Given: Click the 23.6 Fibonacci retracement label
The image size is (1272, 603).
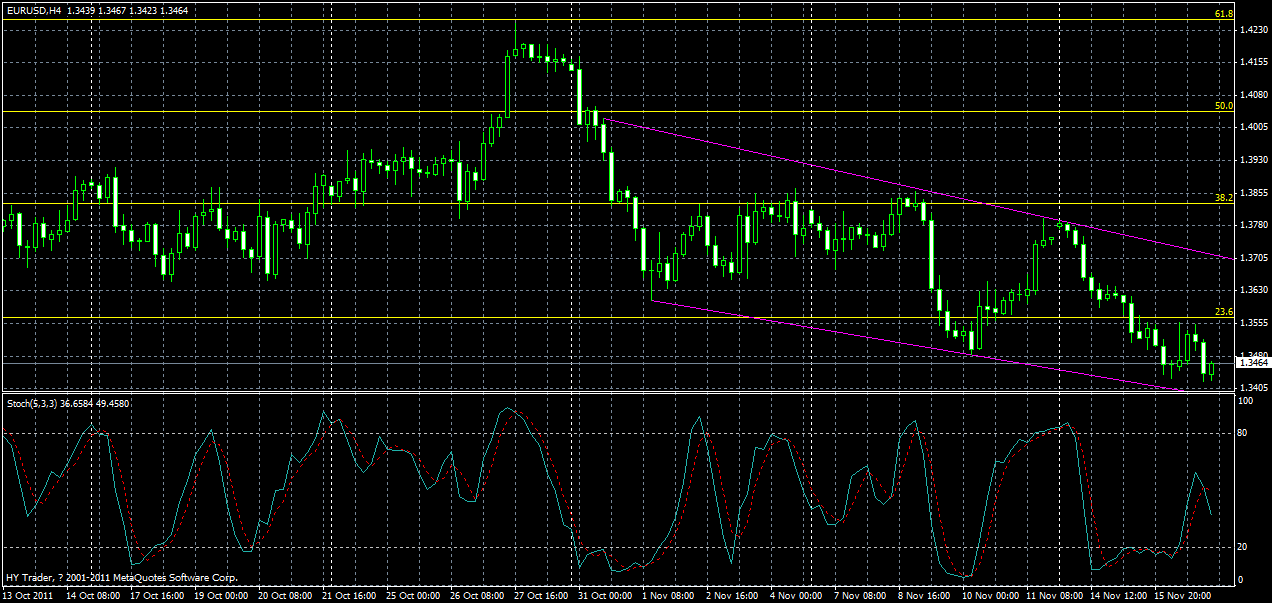Looking at the screenshot, I should point(1222,313).
